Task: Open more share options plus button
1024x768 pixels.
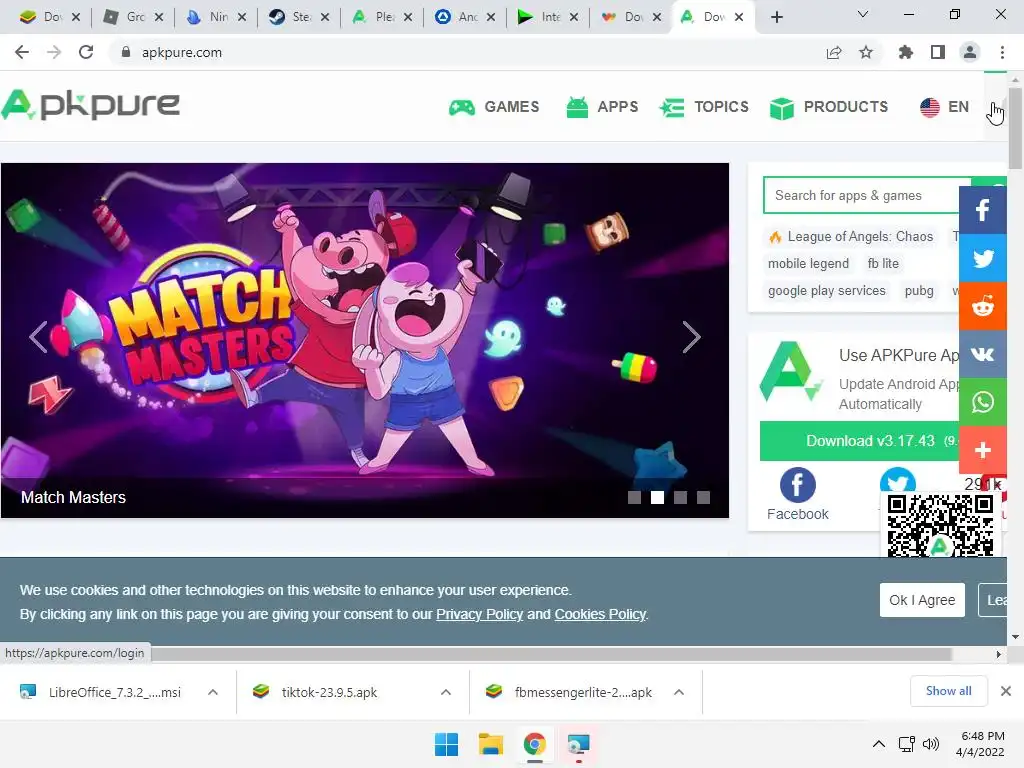Action: pyautogui.click(x=982, y=450)
